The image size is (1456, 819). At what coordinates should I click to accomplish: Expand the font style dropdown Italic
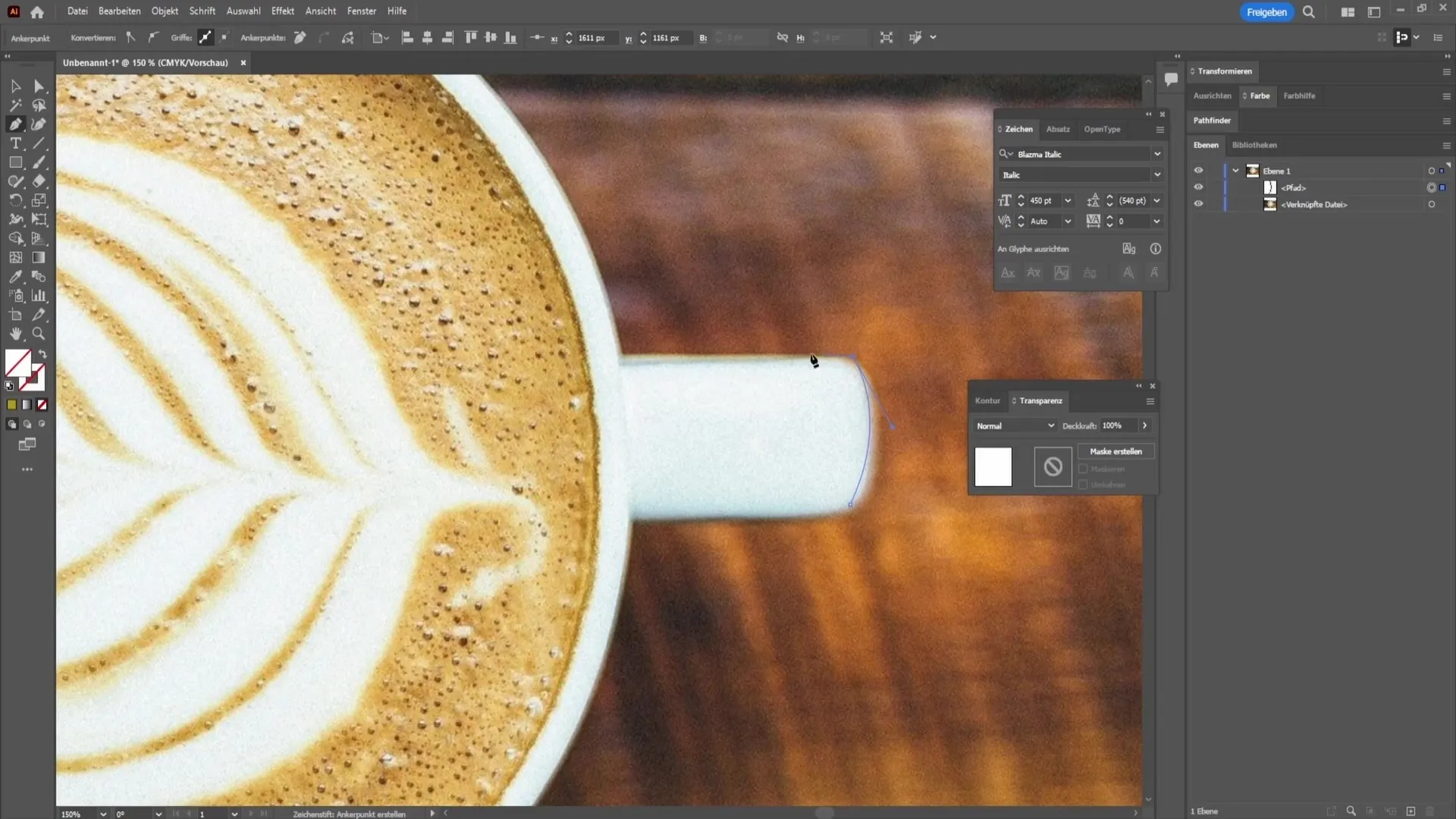[1159, 175]
